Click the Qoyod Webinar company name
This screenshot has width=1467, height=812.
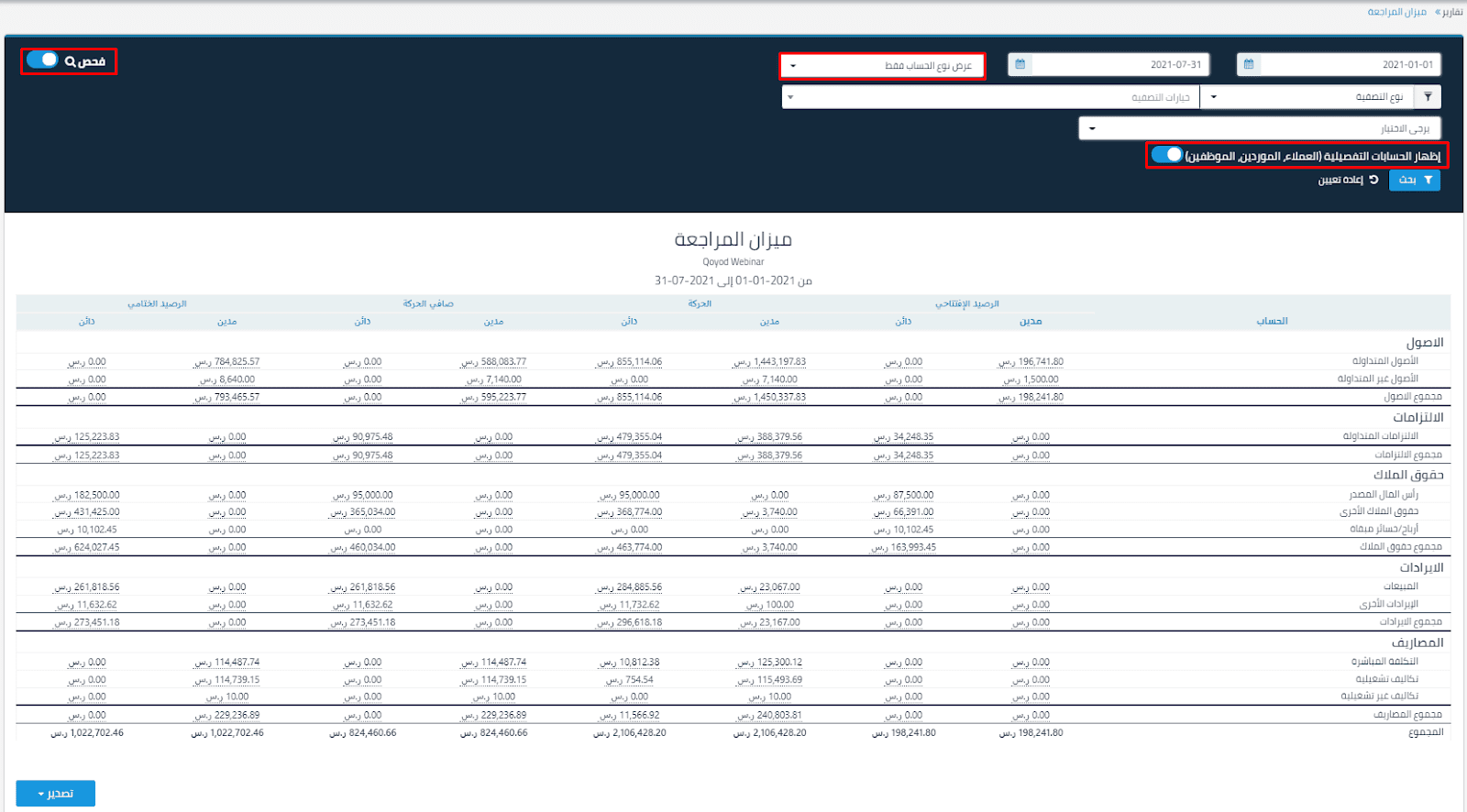click(x=733, y=262)
